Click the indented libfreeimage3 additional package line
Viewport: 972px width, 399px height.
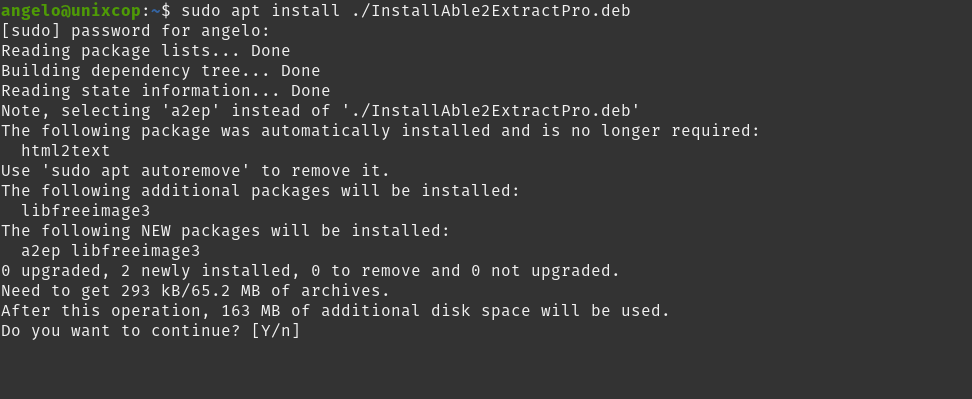click(86, 211)
